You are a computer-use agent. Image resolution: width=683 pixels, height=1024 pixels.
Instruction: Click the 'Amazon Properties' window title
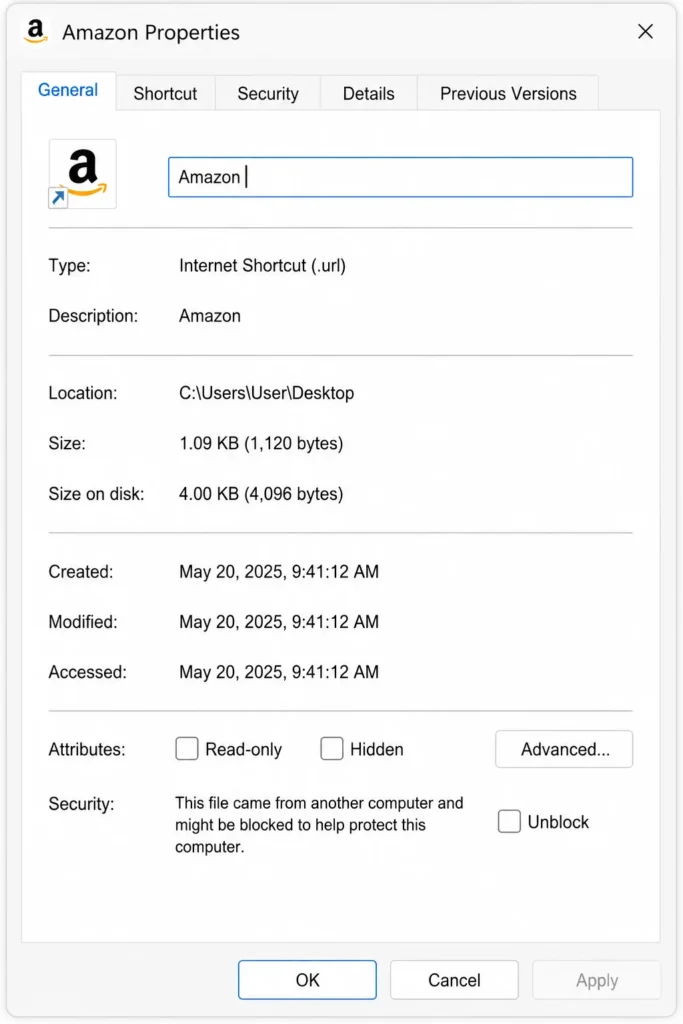(x=151, y=32)
